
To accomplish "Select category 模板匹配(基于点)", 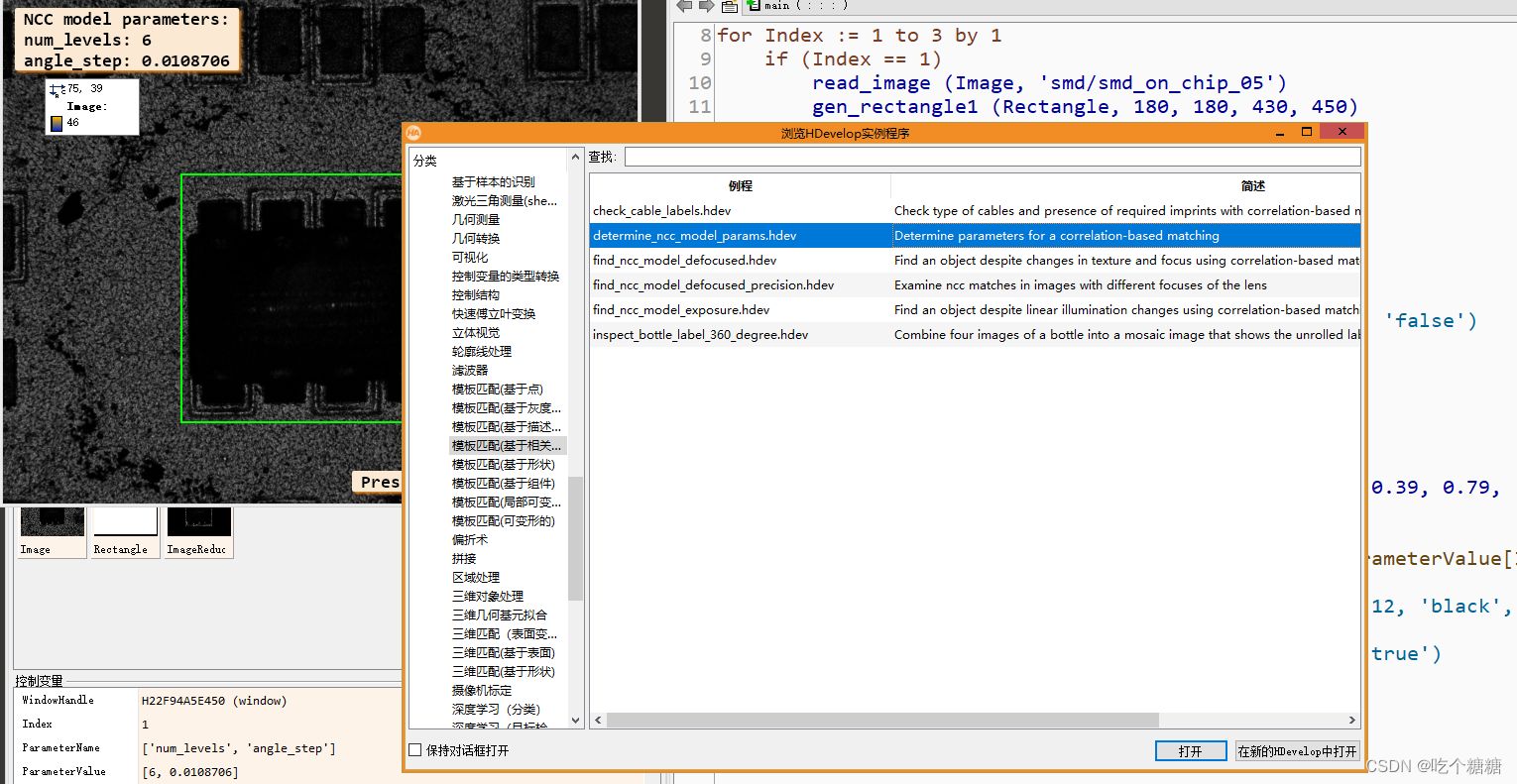I will [498, 389].
